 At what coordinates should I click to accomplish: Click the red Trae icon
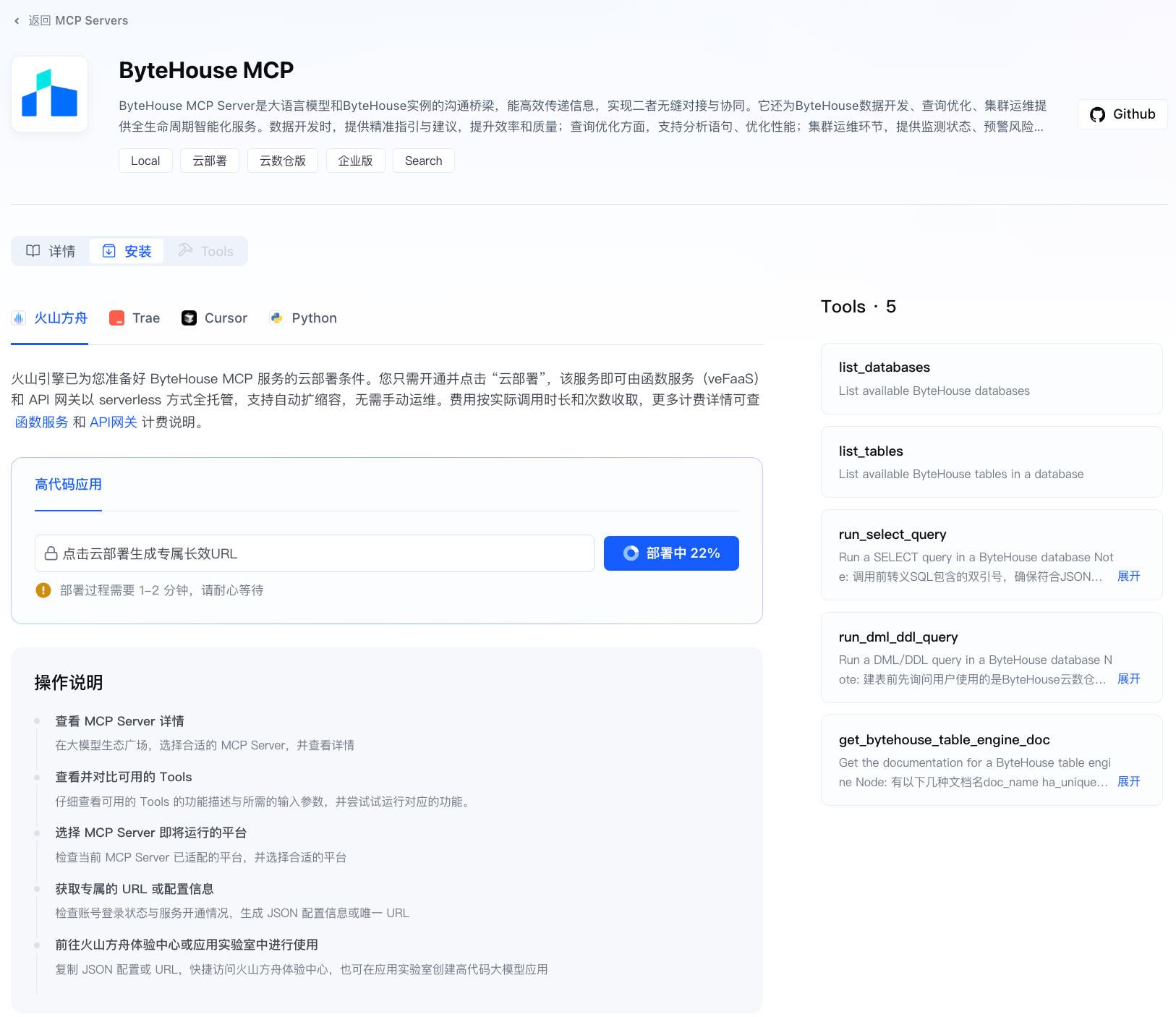pos(116,318)
